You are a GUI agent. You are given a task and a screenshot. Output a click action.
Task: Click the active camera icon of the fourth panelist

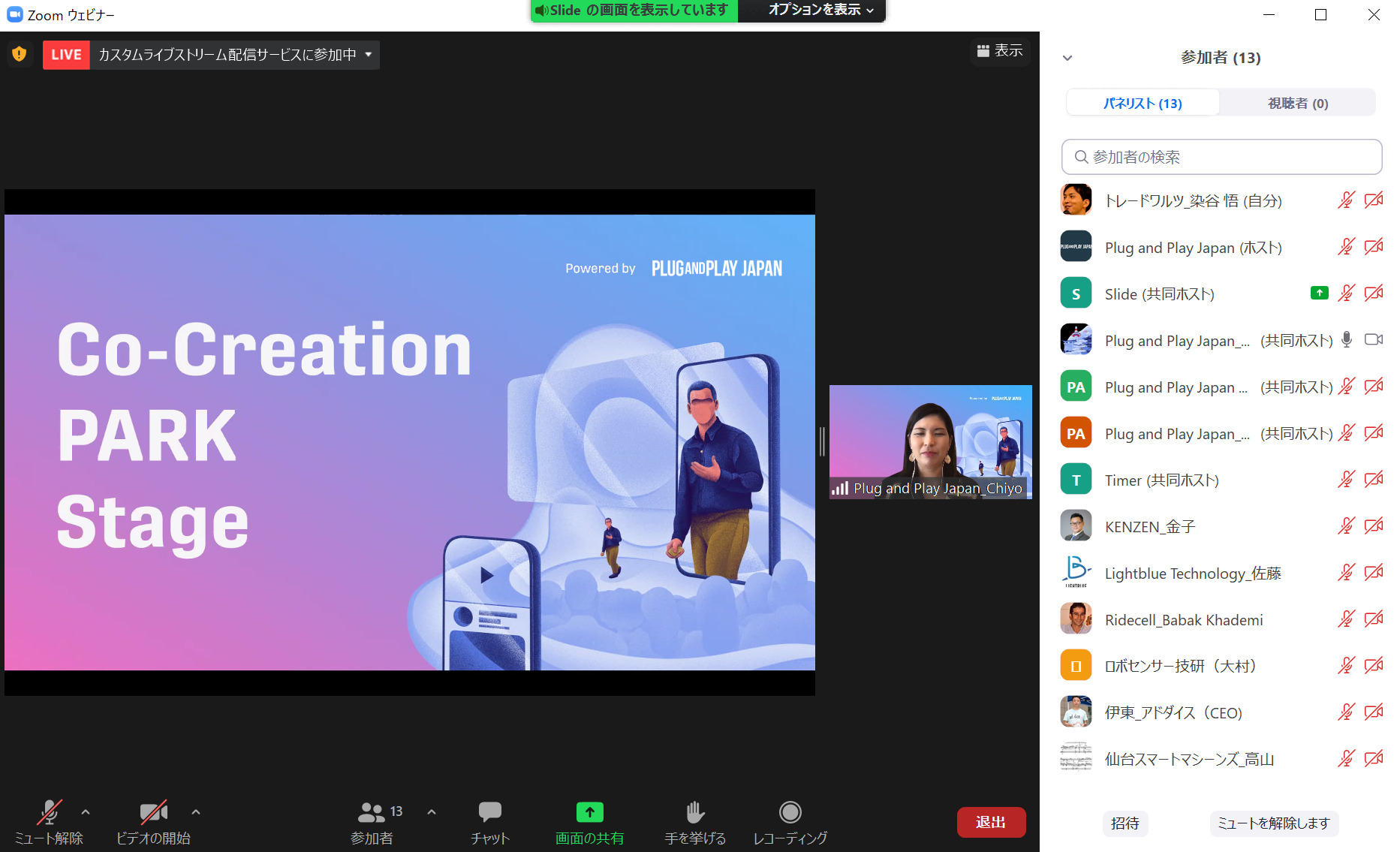1374,340
